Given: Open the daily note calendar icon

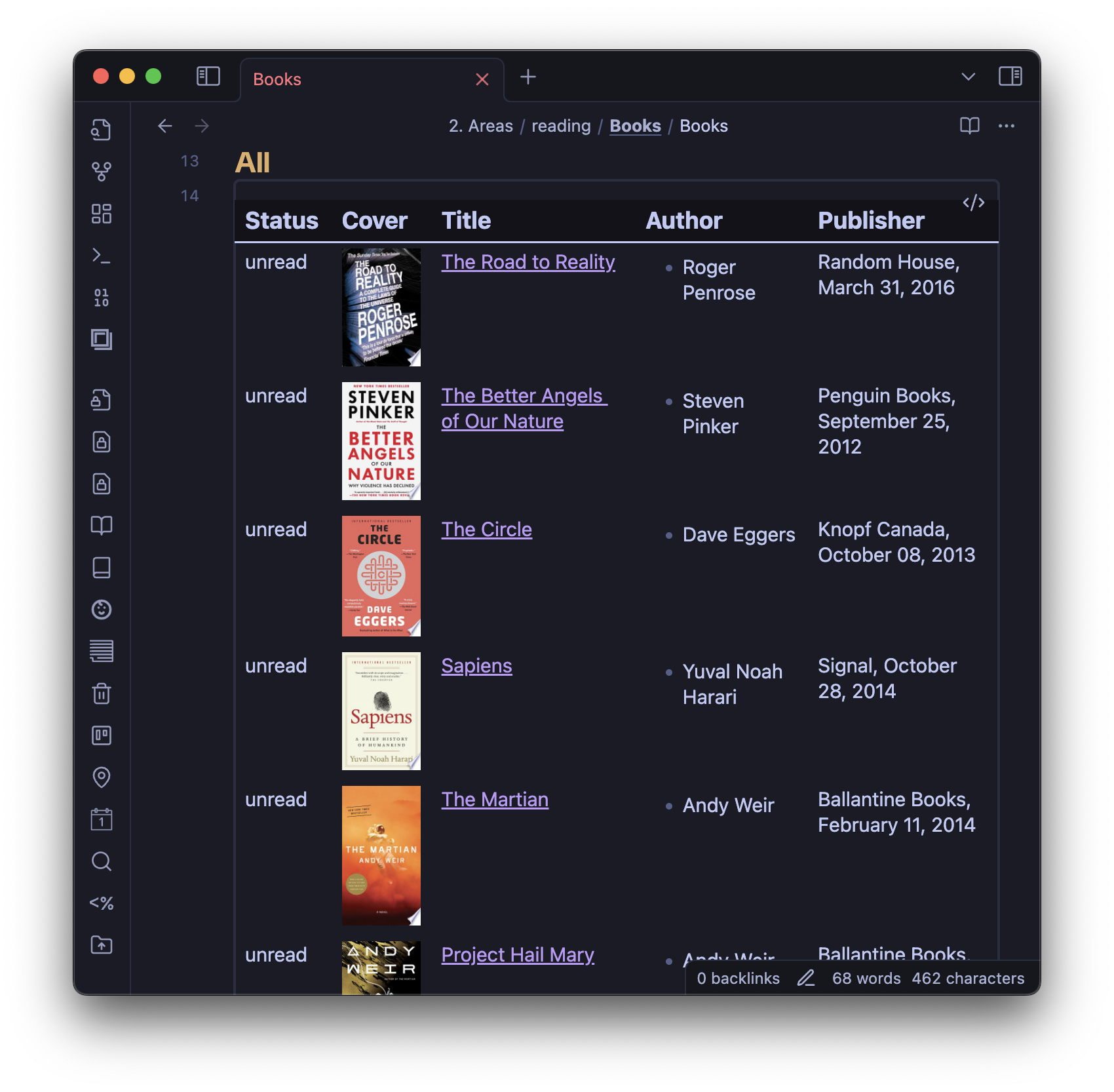Looking at the screenshot, I should (101, 819).
